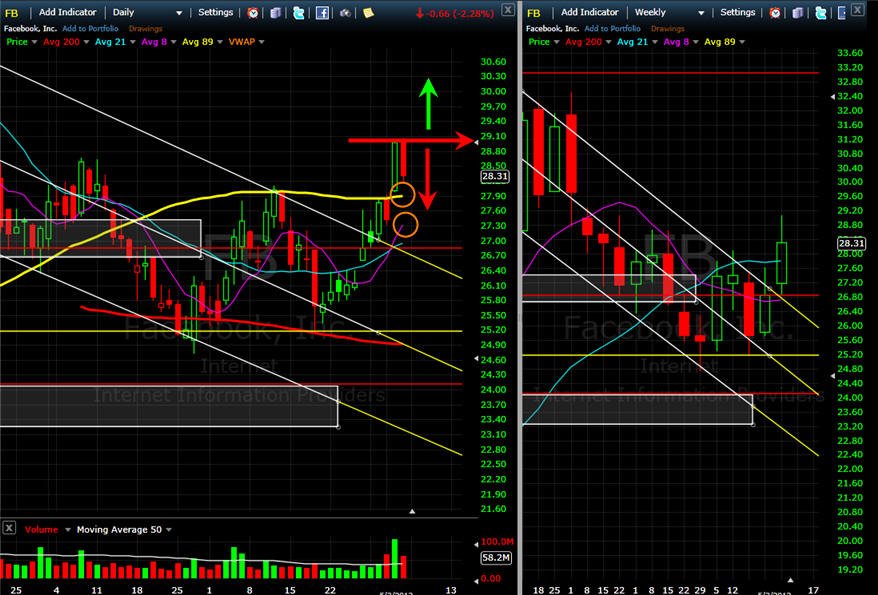Click Add to Portfolio link on Daily chart
This screenshot has height=595, width=878.
(x=90, y=29)
